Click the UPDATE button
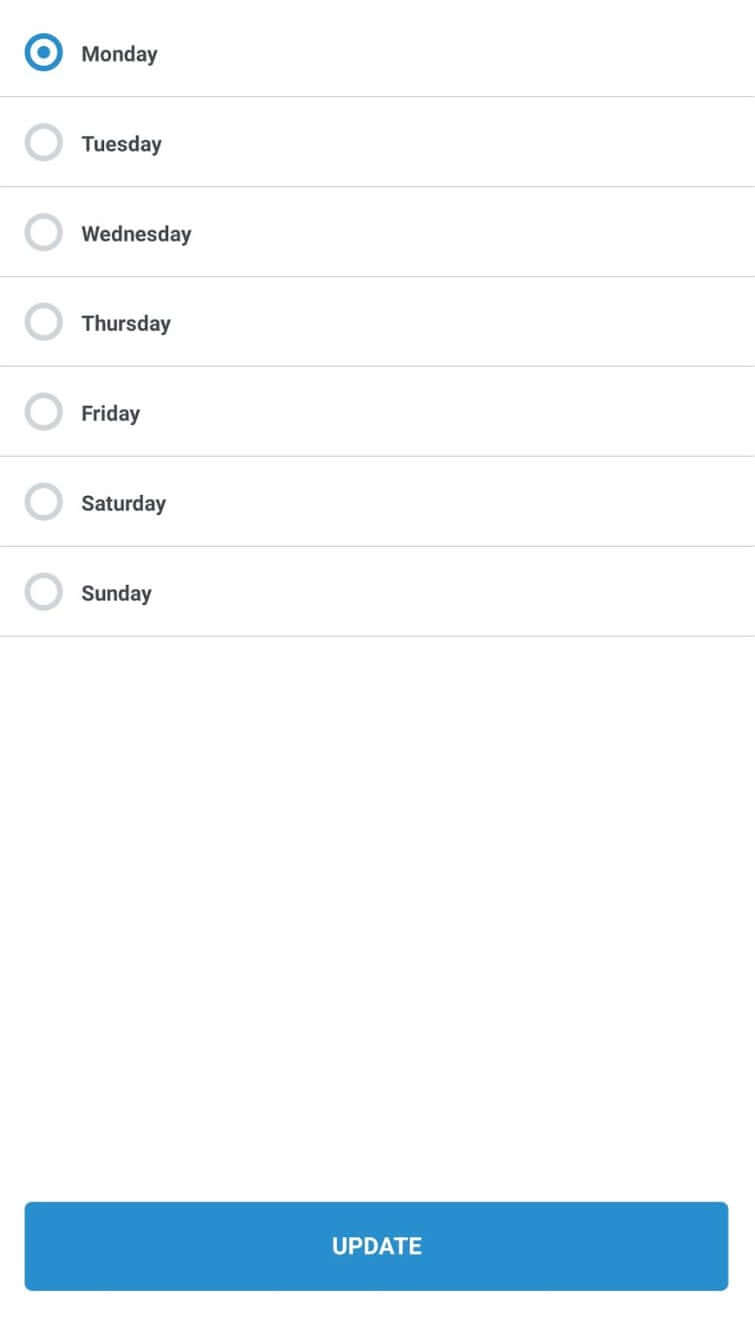This screenshot has height=1318, width=755. point(376,1246)
